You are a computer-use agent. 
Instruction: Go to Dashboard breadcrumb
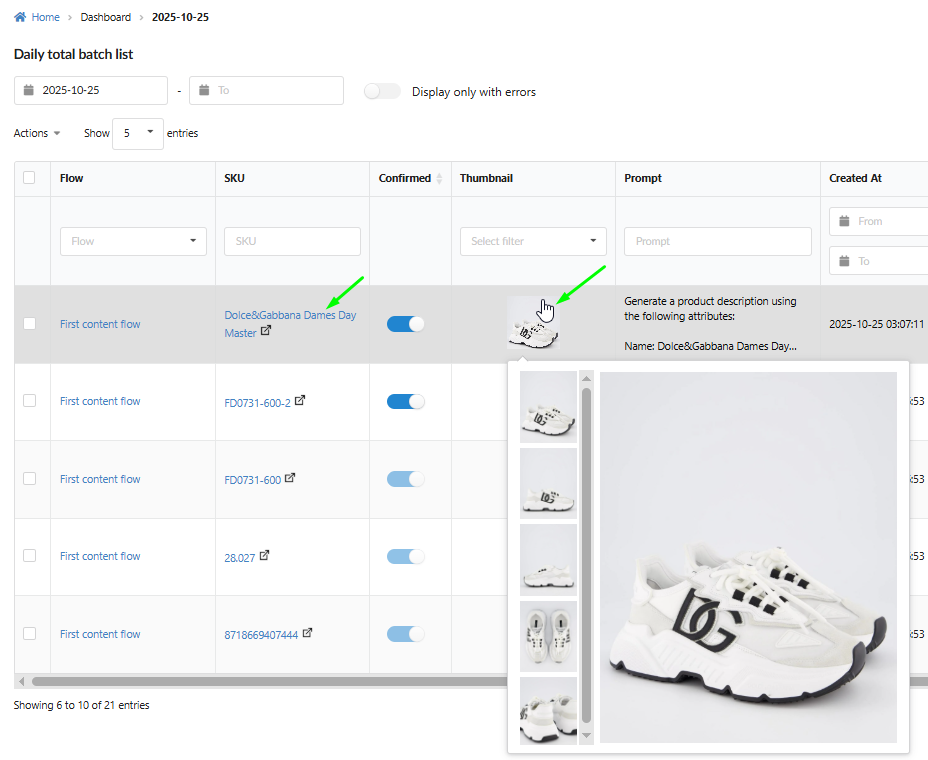tap(105, 17)
